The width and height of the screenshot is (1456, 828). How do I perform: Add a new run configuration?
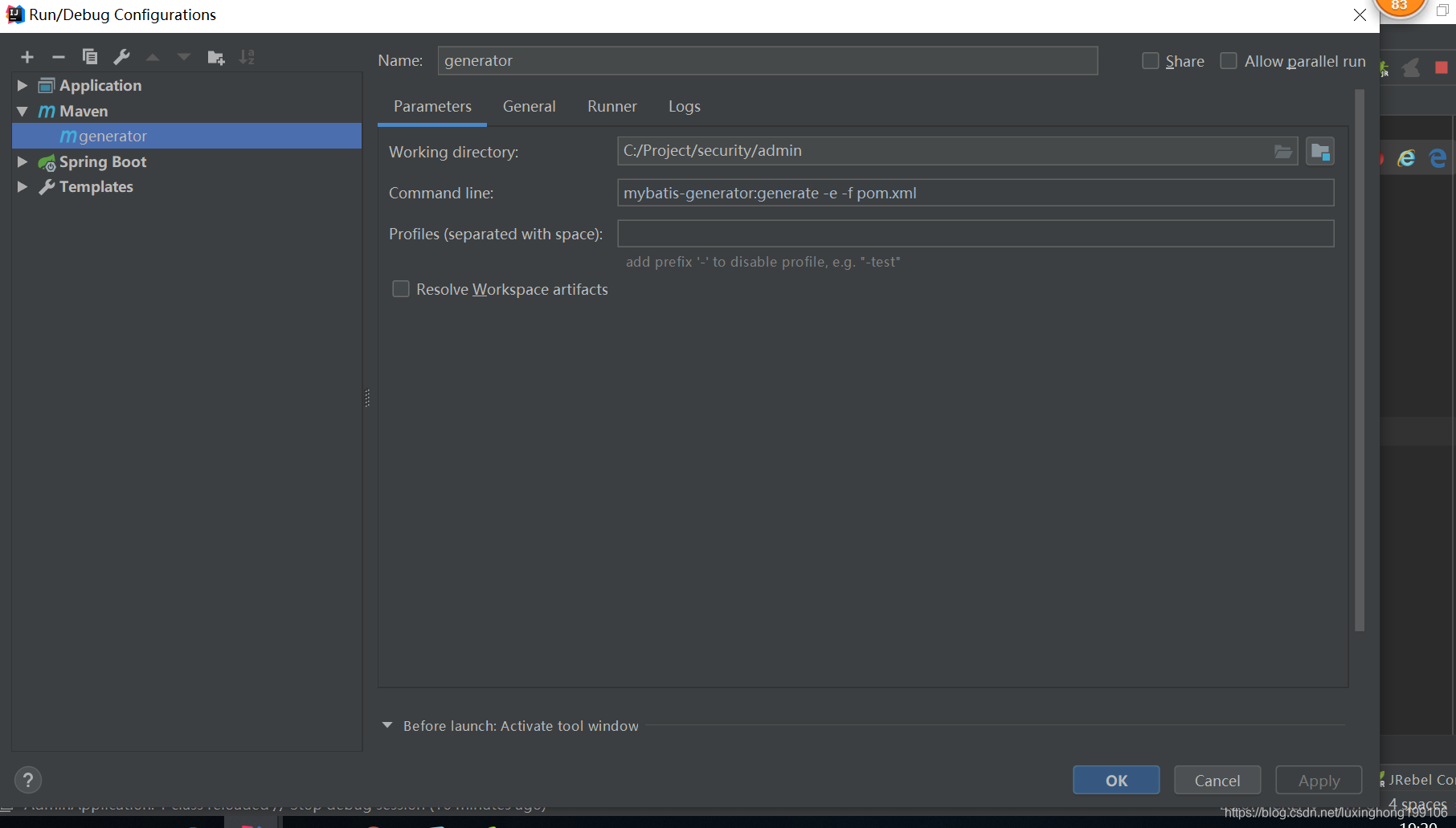27,57
